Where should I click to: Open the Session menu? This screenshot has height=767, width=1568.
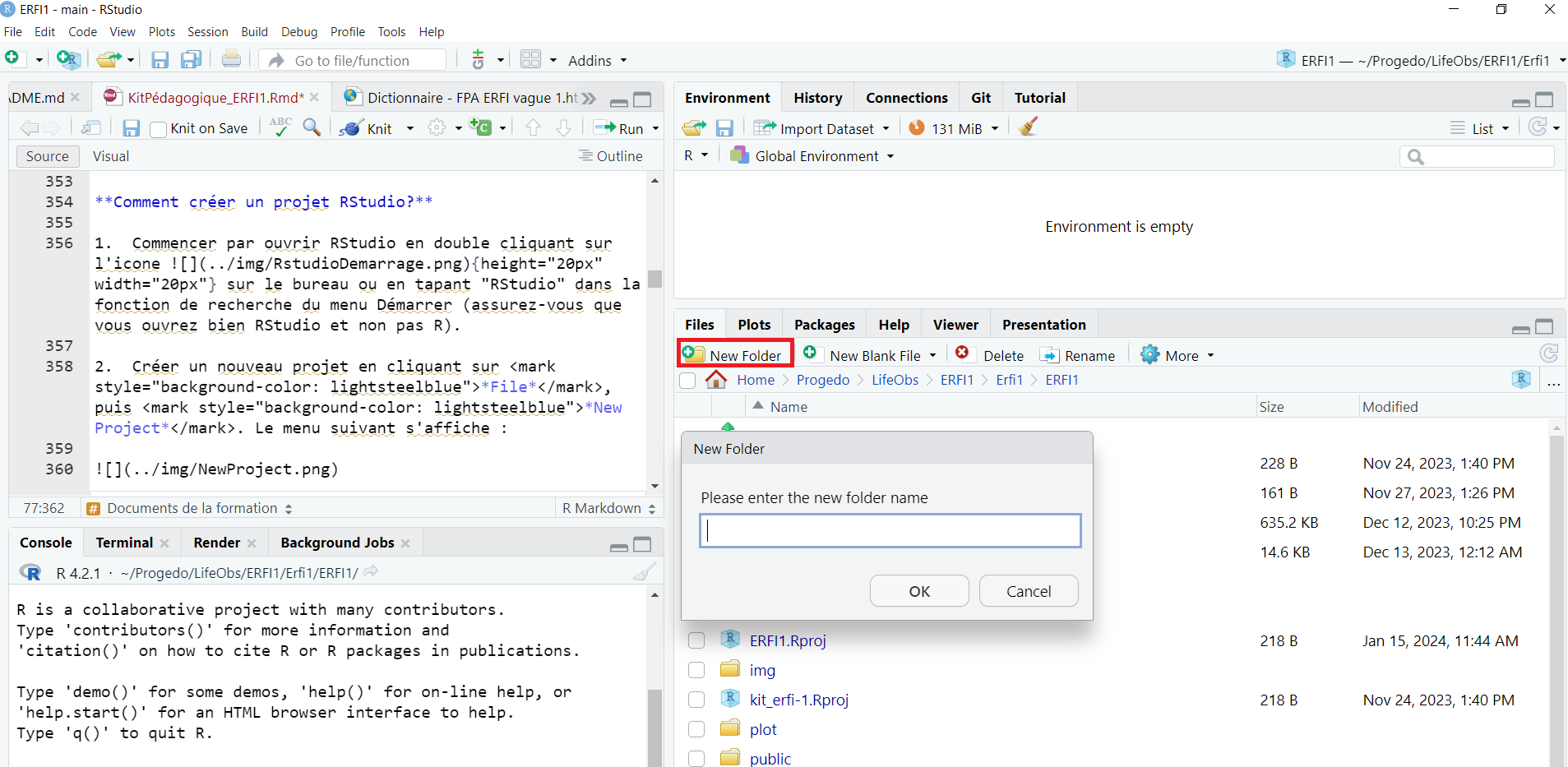207,32
